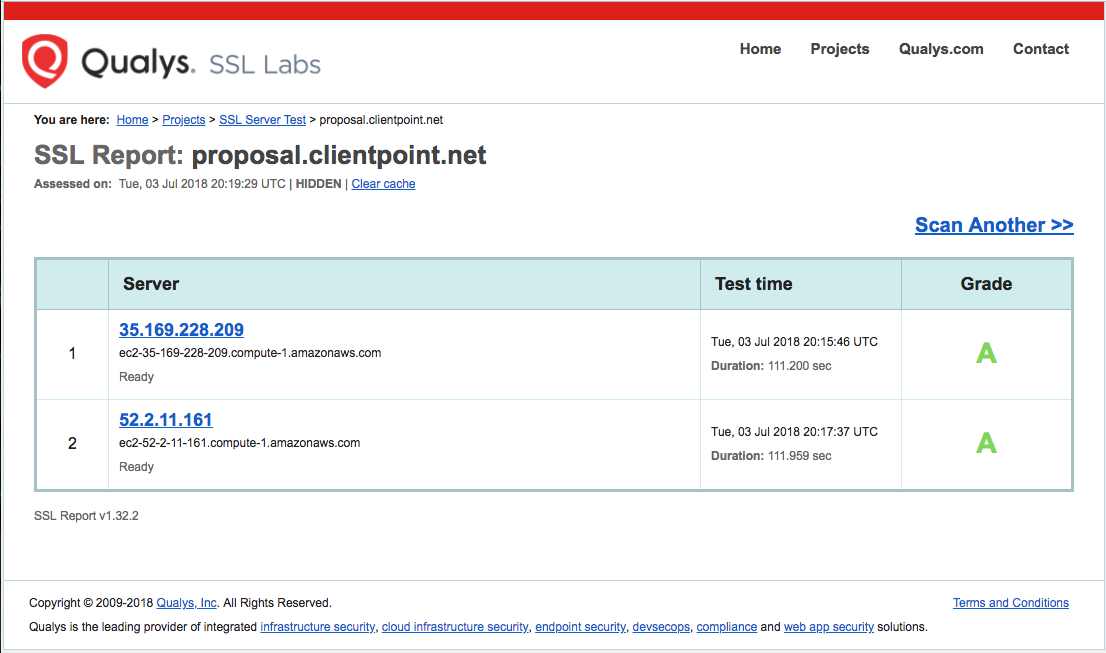Open the report for server 52.2.11.161
The height and width of the screenshot is (653, 1106).
click(x=166, y=420)
